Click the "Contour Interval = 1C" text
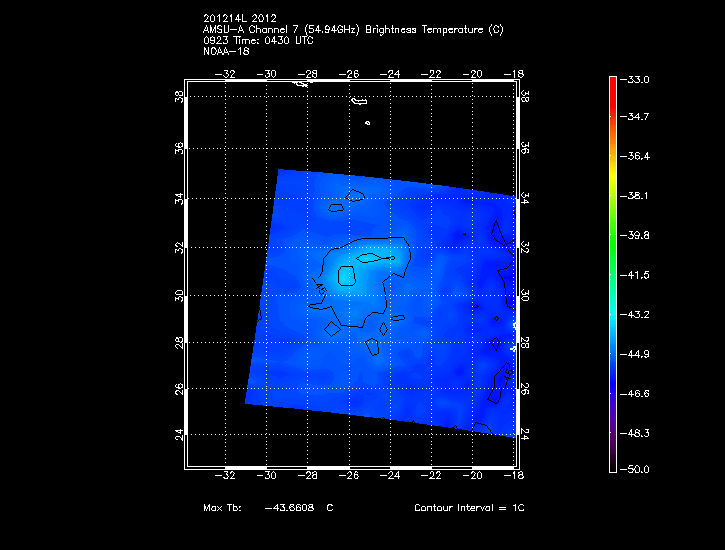 click(469, 508)
